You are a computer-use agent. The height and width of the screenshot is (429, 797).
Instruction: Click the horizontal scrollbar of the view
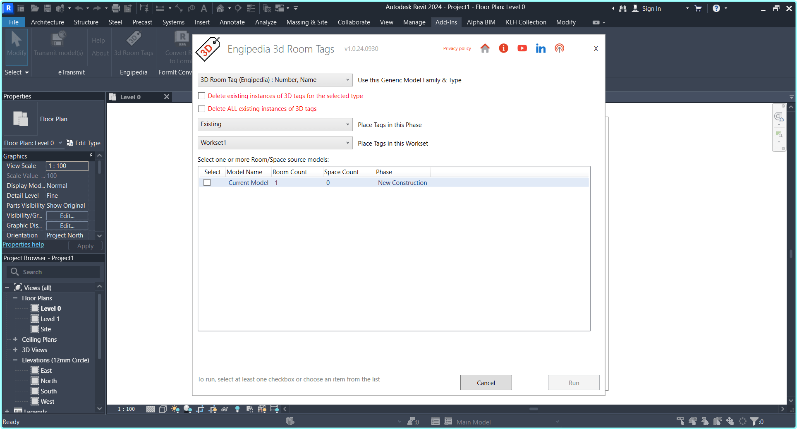[533, 409]
